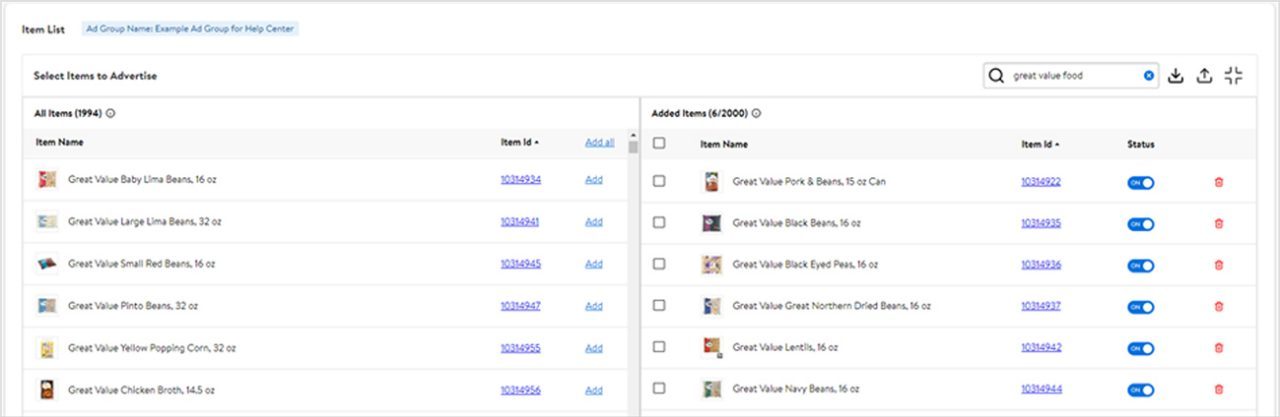Click the Add all link
The height and width of the screenshot is (417, 1280).
pos(599,143)
